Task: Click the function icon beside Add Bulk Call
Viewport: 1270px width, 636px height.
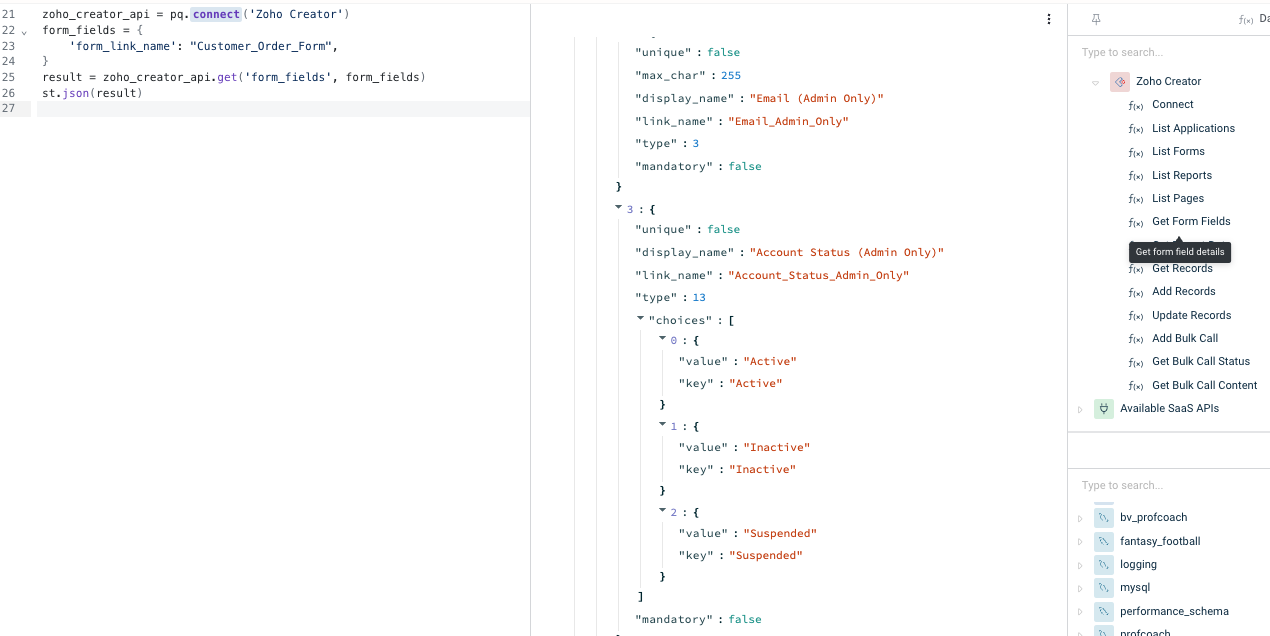Action: click(x=1136, y=339)
